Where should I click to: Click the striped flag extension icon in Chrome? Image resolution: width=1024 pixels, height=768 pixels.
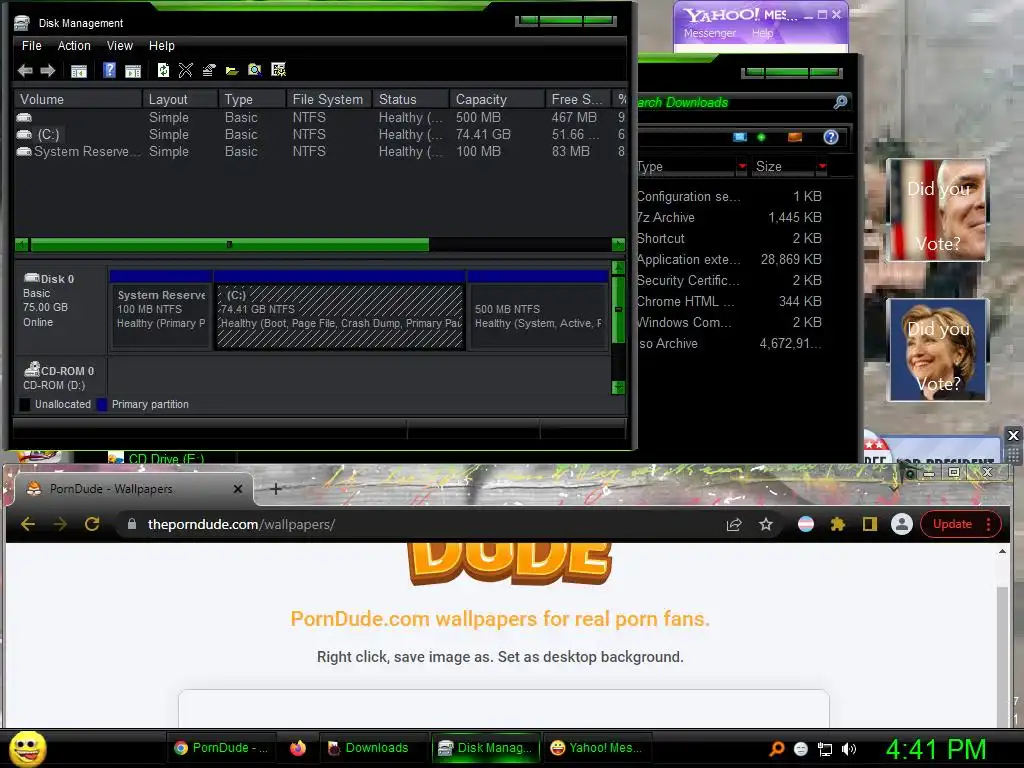pyautogui.click(x=806, y=524)
